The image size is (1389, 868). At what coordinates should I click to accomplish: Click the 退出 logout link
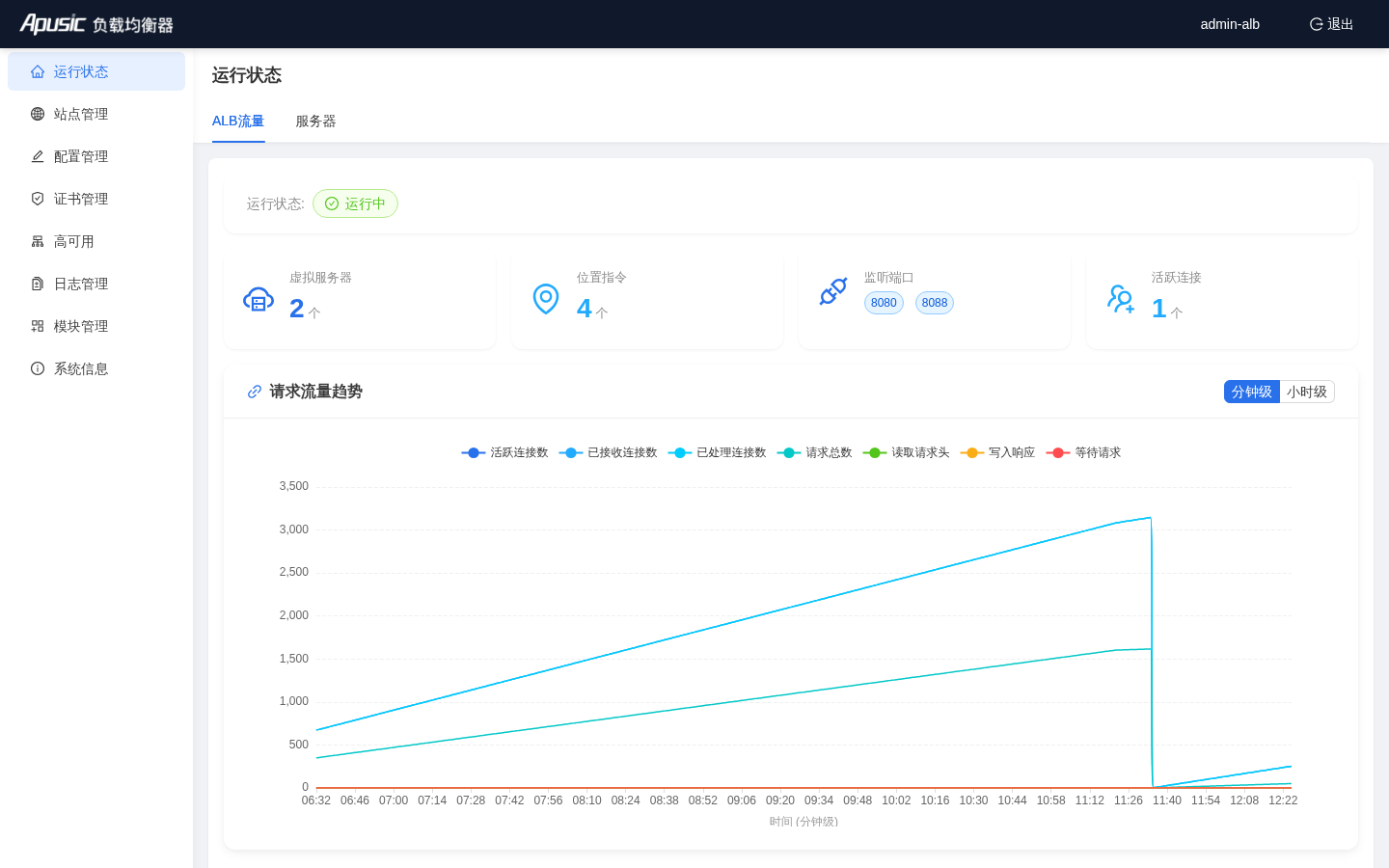pyautogui.click(x=1332, y=24)
